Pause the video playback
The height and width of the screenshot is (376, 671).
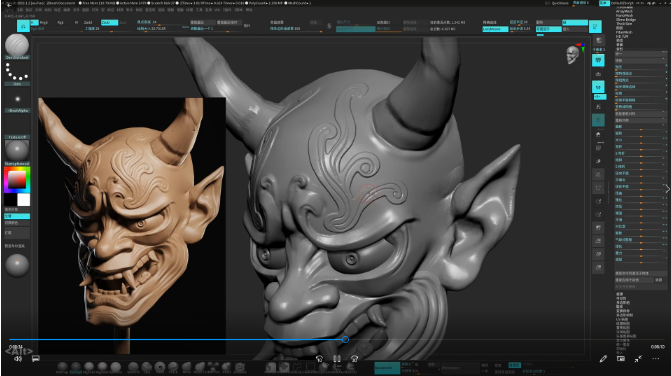coord(337,358)
